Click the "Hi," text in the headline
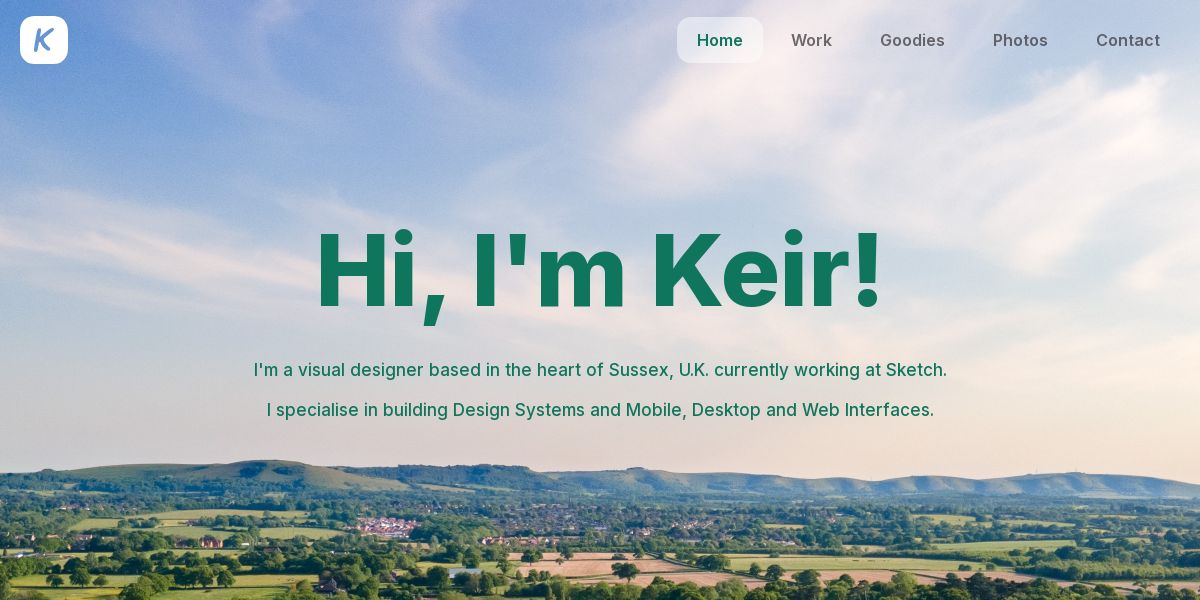Viewport: 1200px width, 600px height. click(381, 276)
